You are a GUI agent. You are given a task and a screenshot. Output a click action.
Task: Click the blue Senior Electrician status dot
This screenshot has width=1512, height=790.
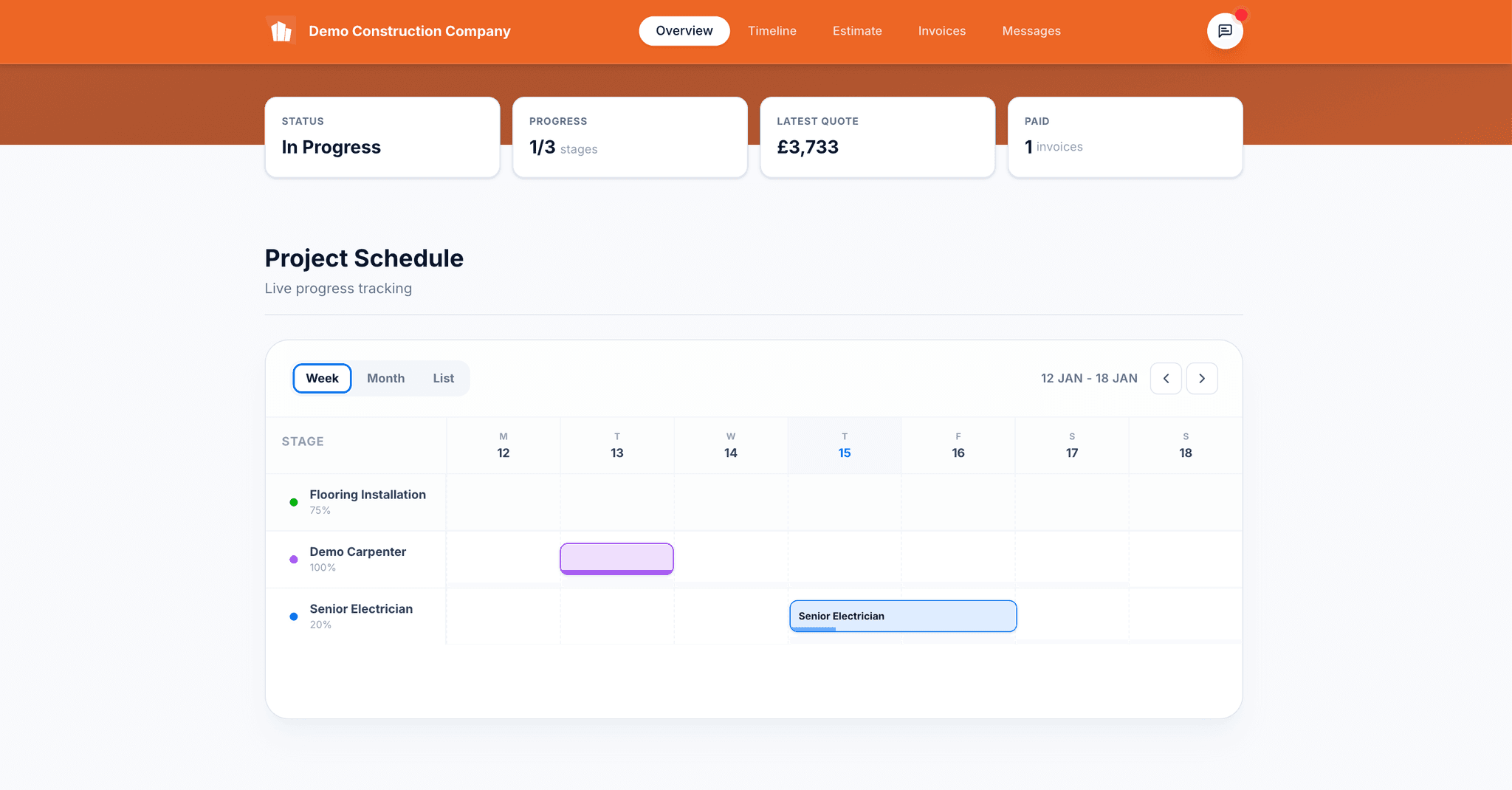[x=294, y=616]
